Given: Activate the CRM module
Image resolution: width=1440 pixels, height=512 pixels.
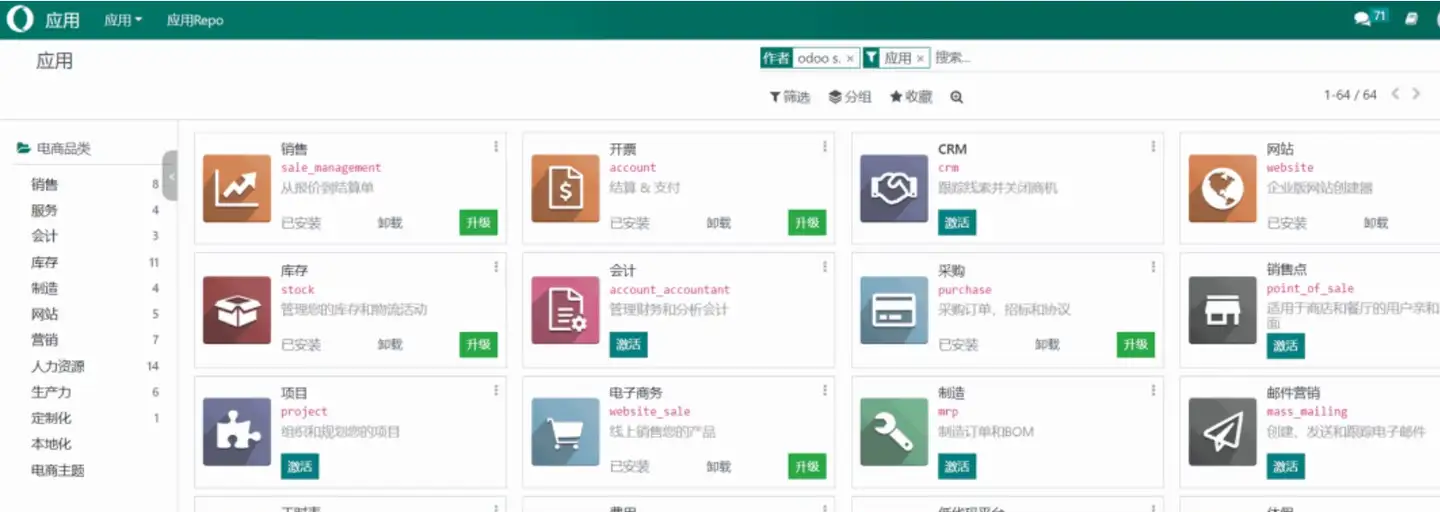Looking at the screenshot, I should pyautogui.click(x=957, y=223).
